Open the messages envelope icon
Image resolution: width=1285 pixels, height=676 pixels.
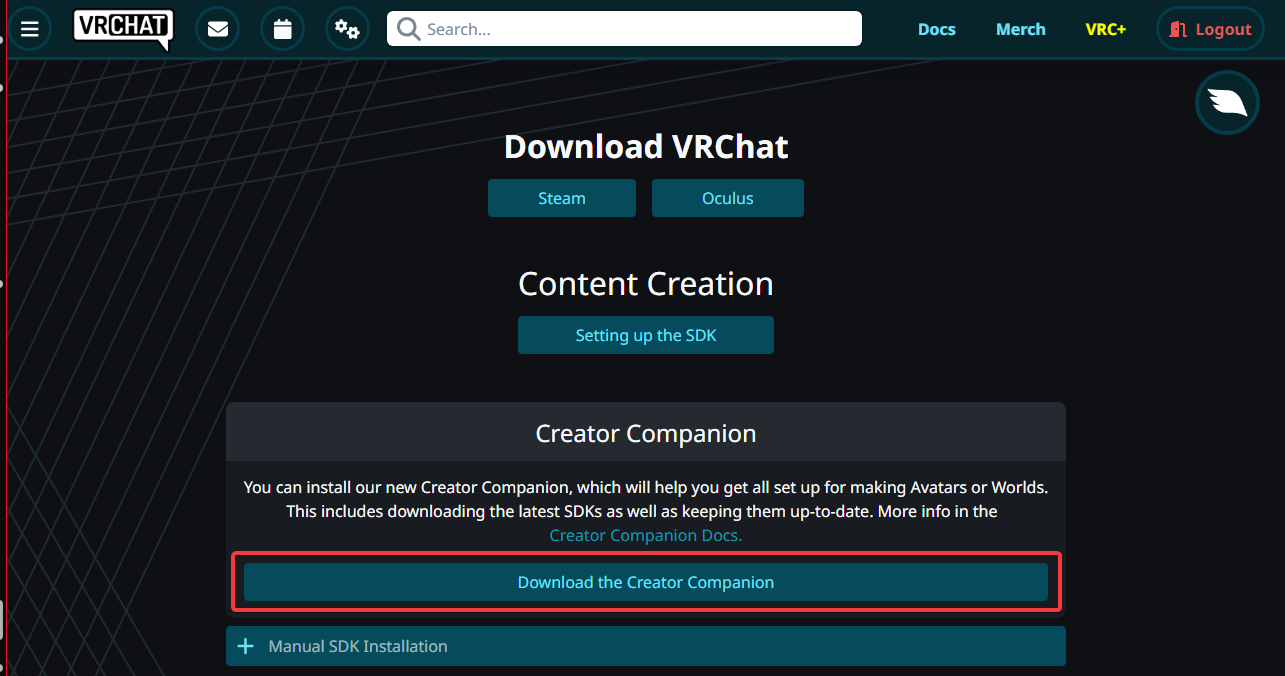point(217,29)
